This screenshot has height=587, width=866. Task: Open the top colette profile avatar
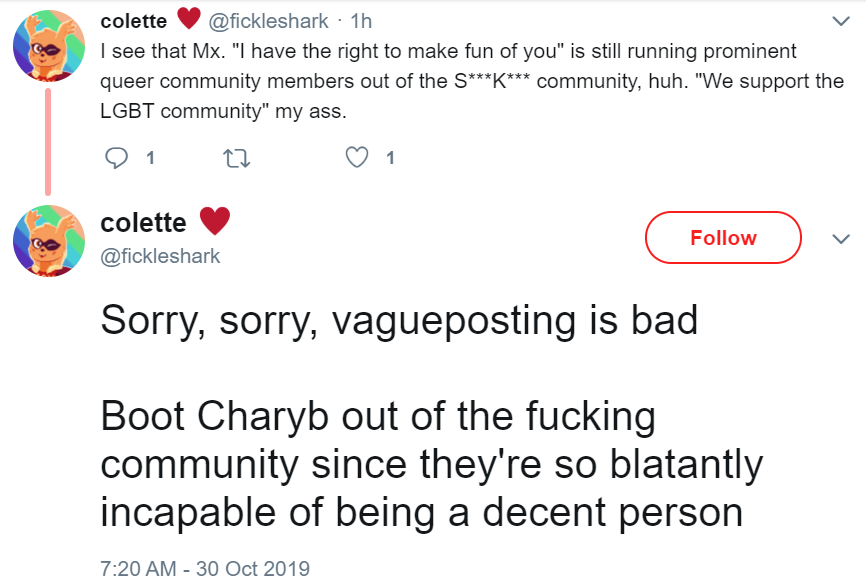pyautogui.click(x=47, y=47)
